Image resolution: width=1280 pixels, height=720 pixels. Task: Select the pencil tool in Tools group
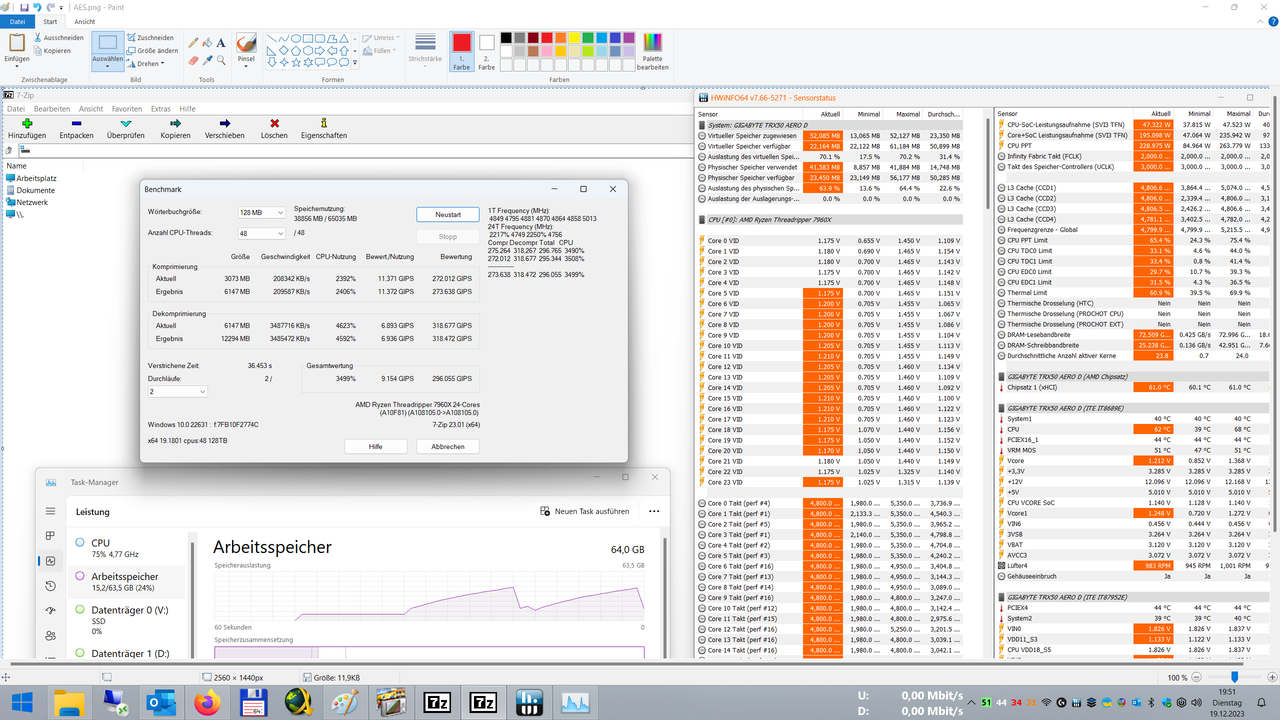193,43
